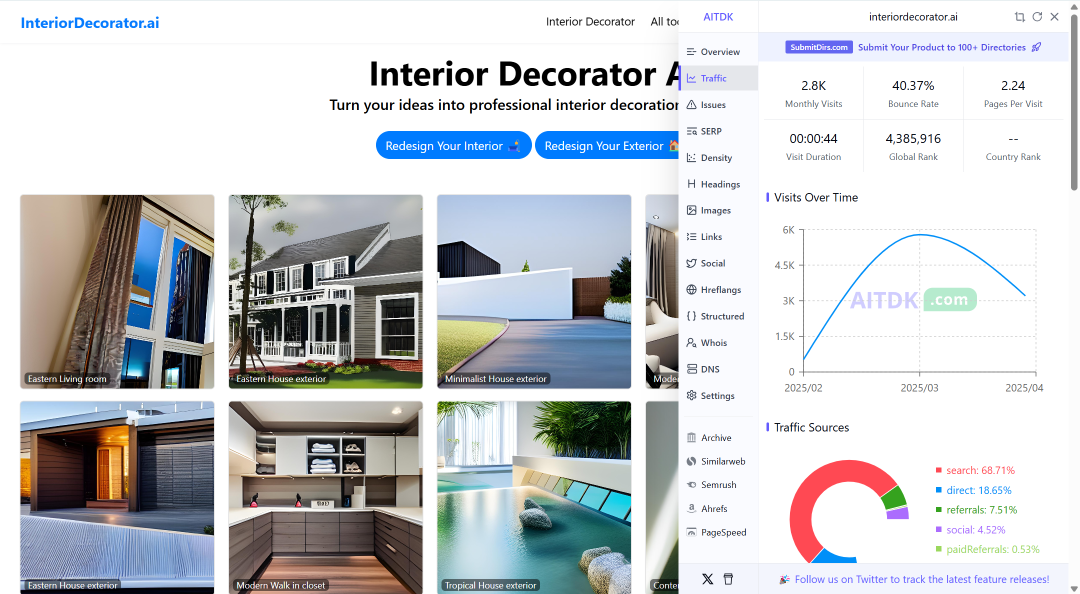Click the Whois person-search icon

click(x=692, y=342)
